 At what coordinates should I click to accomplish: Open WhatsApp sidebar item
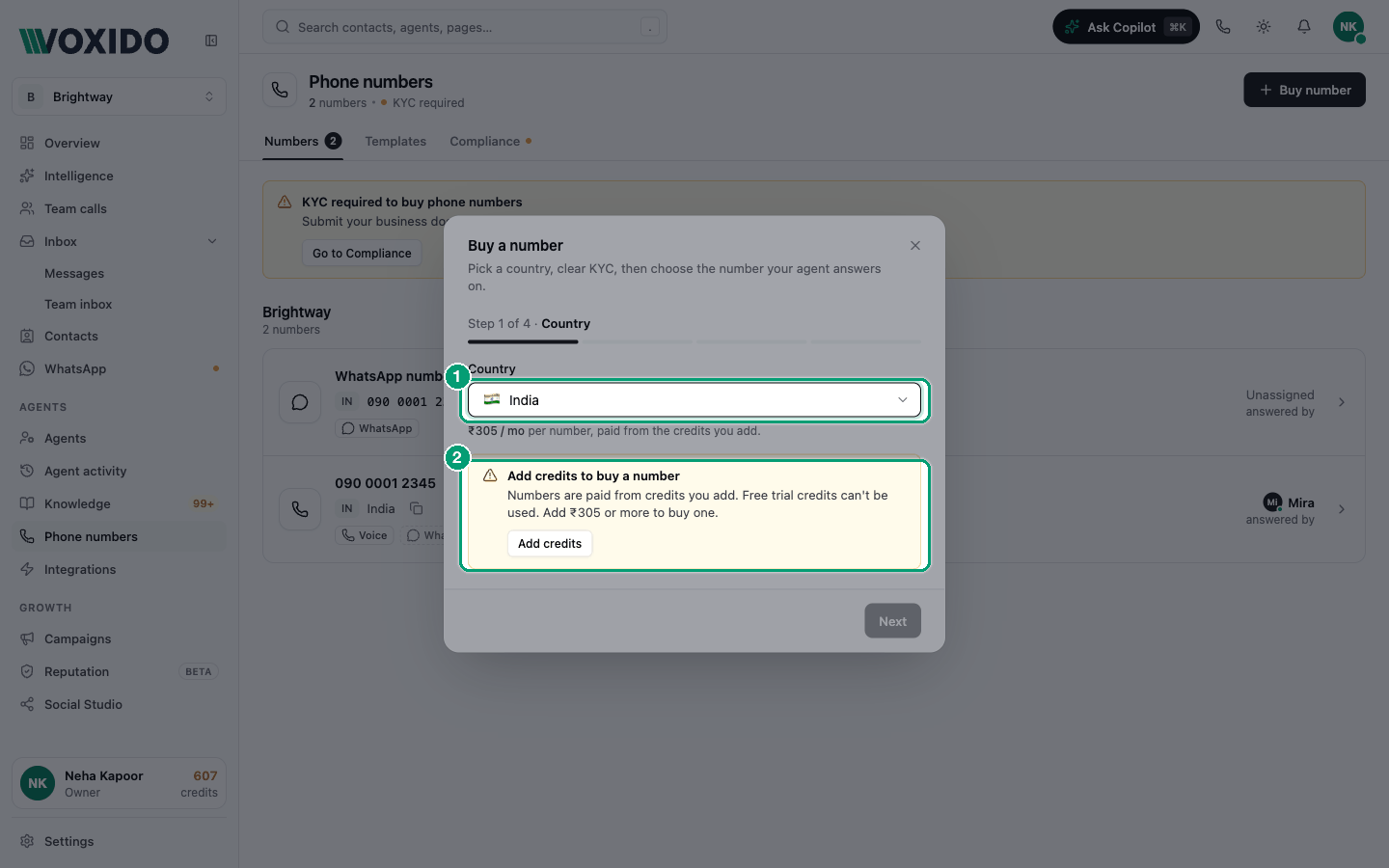(120, 368)
